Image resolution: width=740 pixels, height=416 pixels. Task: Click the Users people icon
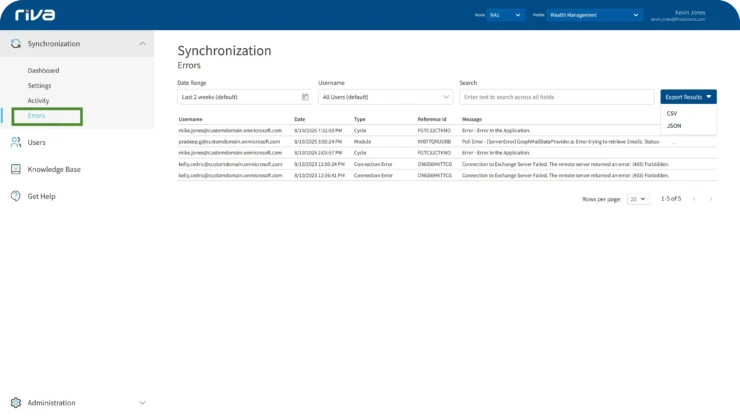pyautogui.click(x=16, y=142)
